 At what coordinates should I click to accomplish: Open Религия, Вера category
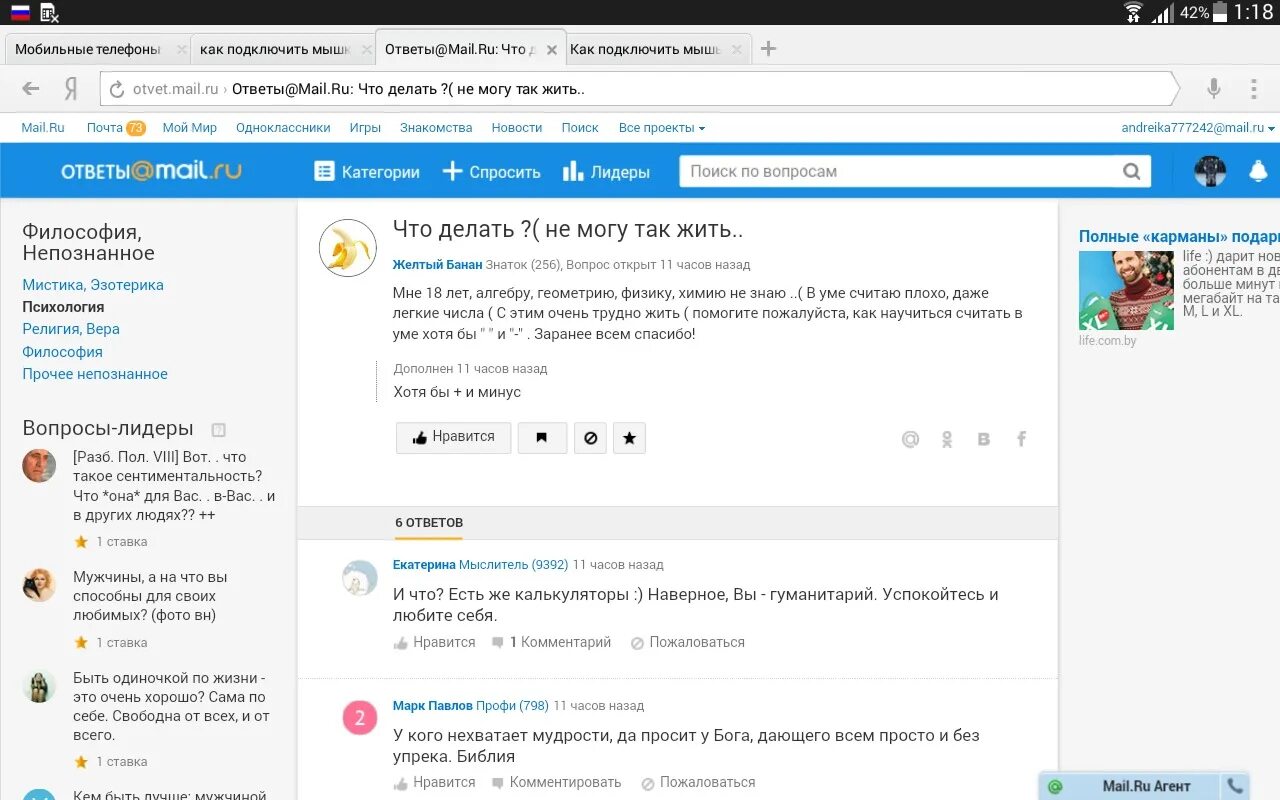pyautogui.click(x=71, y=329)
